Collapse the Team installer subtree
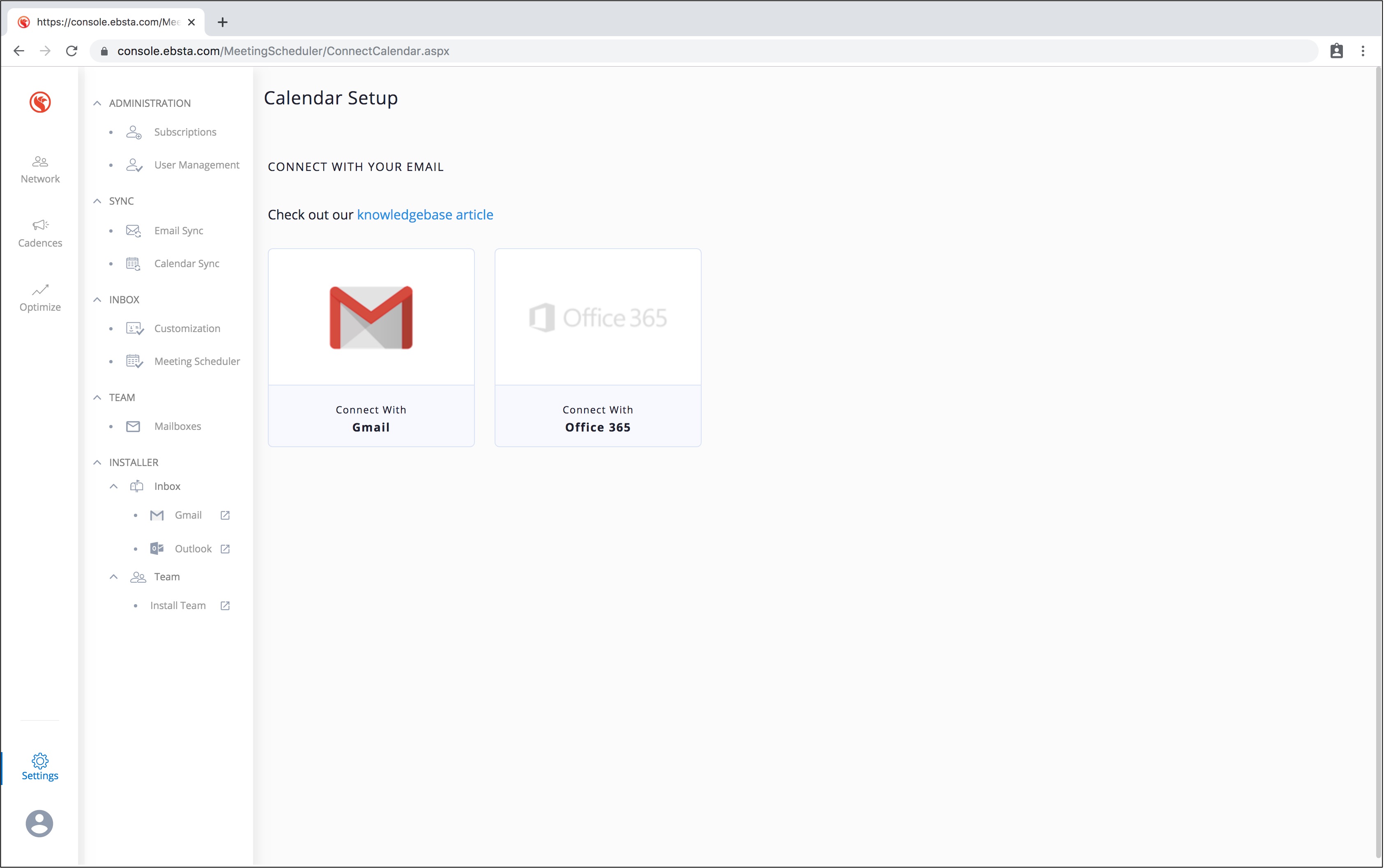 pyautogui.click(x=114, y=577)
